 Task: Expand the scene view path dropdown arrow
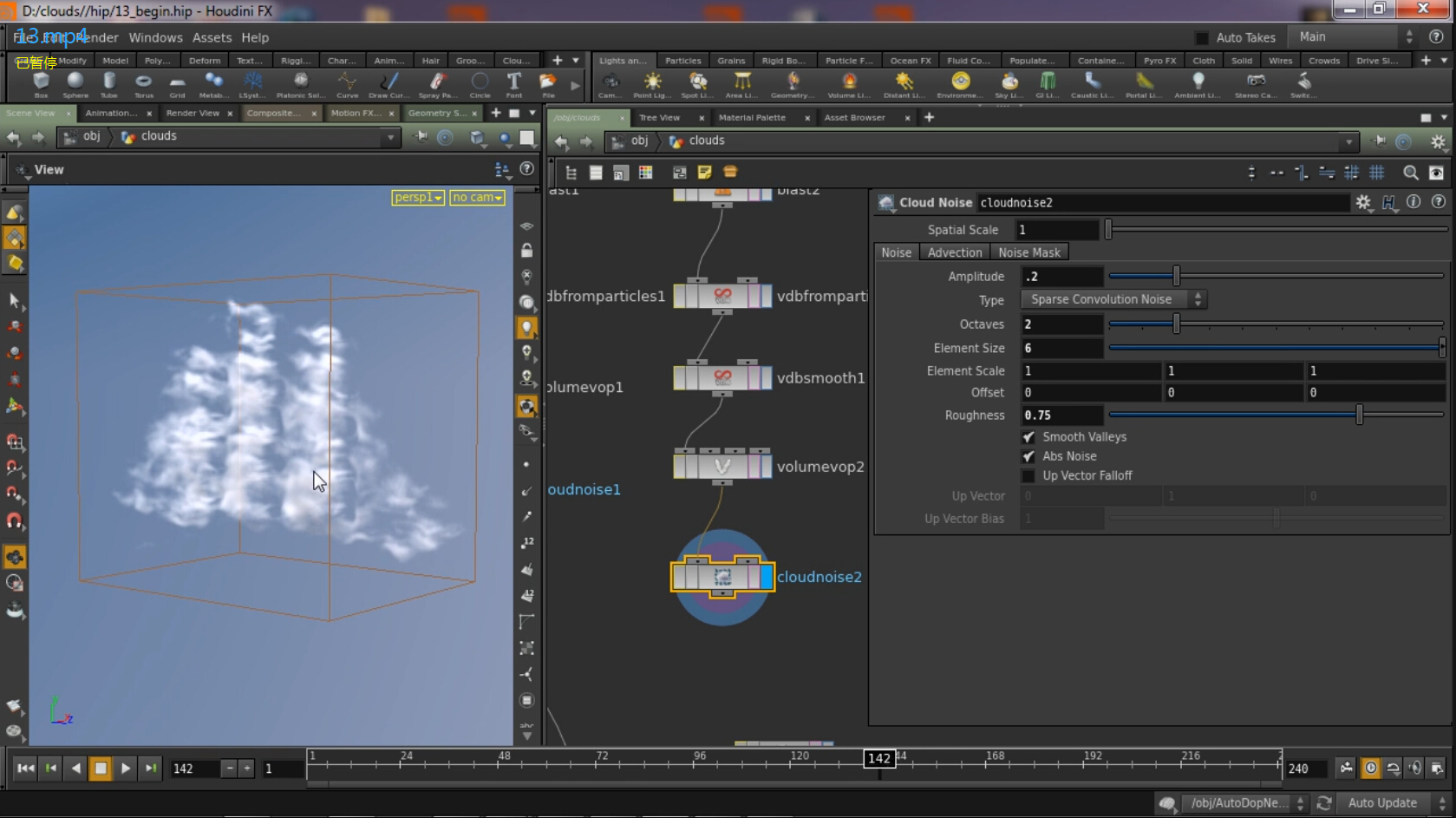click(x=390, y=137)
